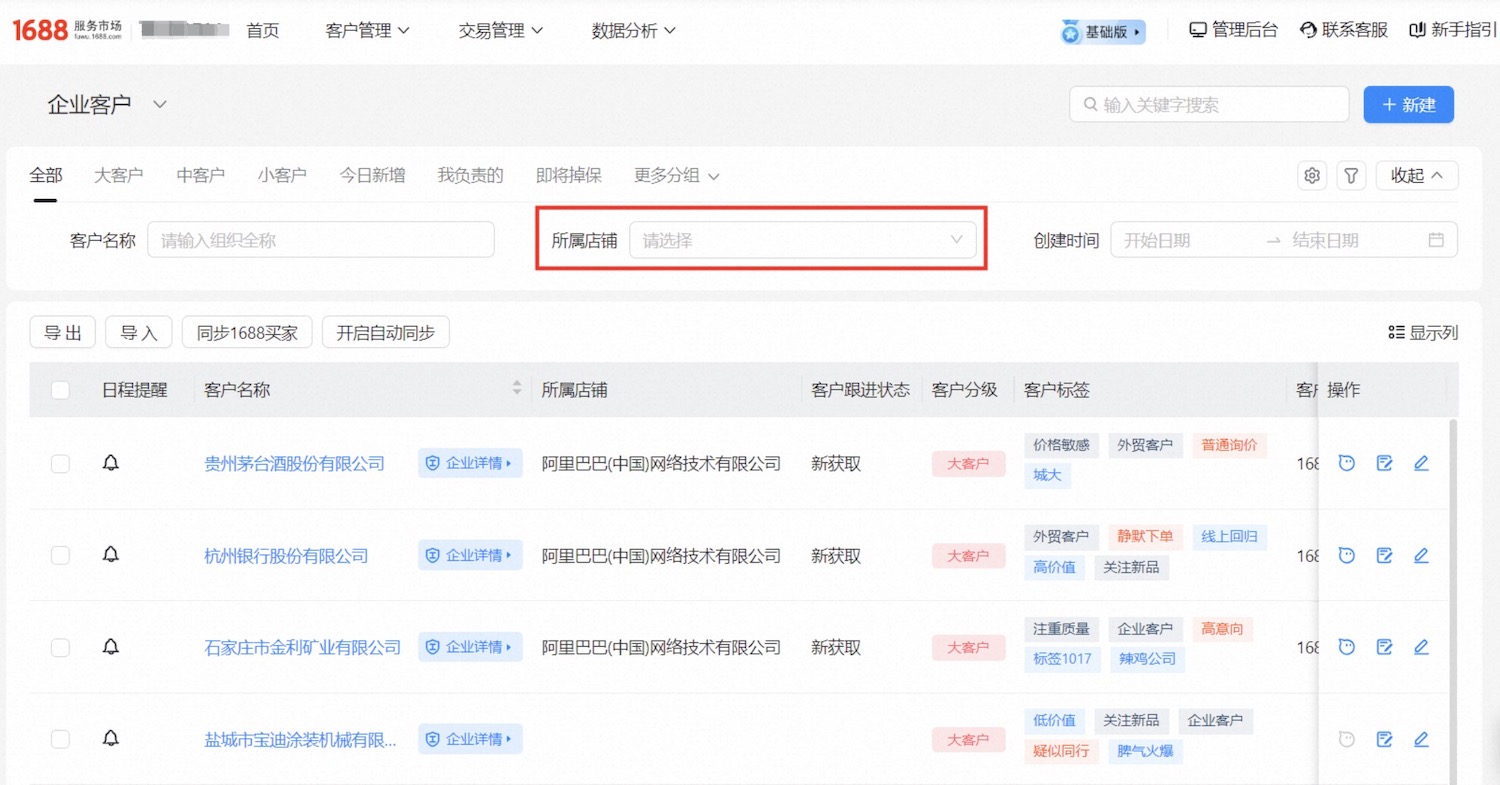Switch to 小客户 tab
1500x785 pixels.
[x=282, y=175]
